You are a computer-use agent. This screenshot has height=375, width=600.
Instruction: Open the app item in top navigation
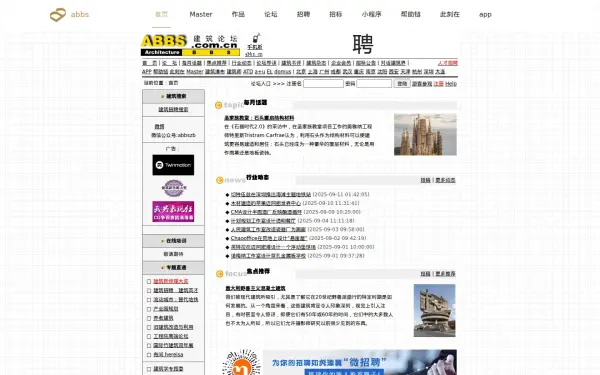click(485, 14)
